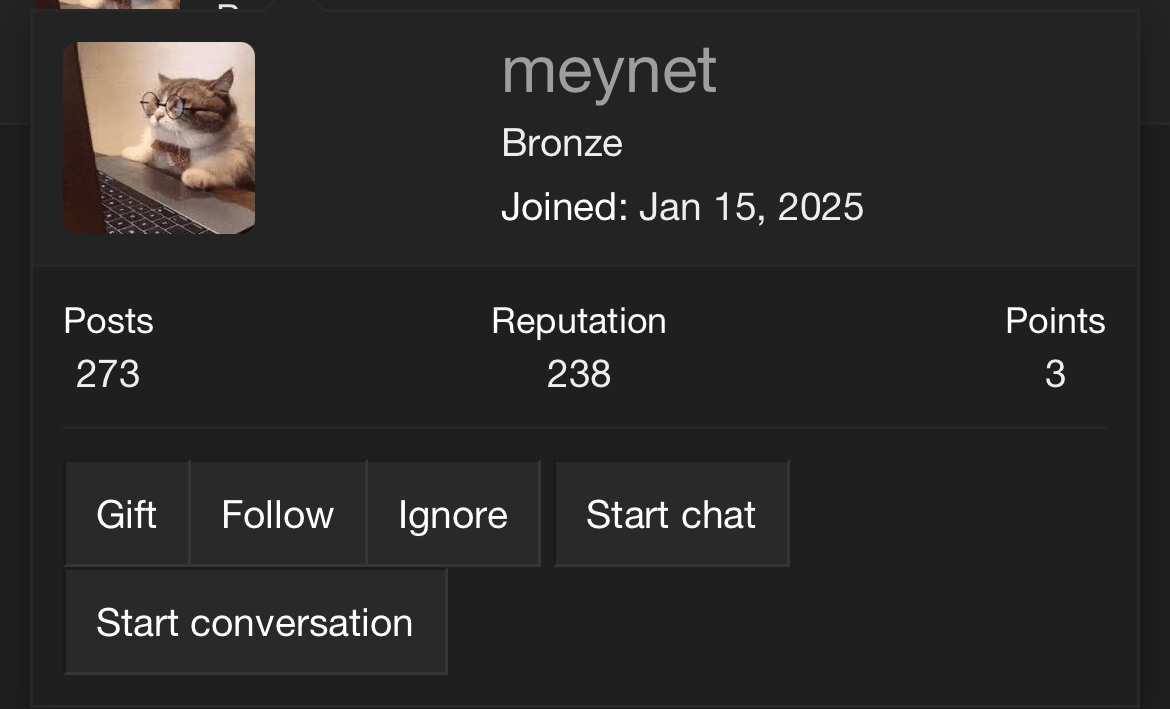Click the meynet username heading
The image size is (1170, 709).
609,70
